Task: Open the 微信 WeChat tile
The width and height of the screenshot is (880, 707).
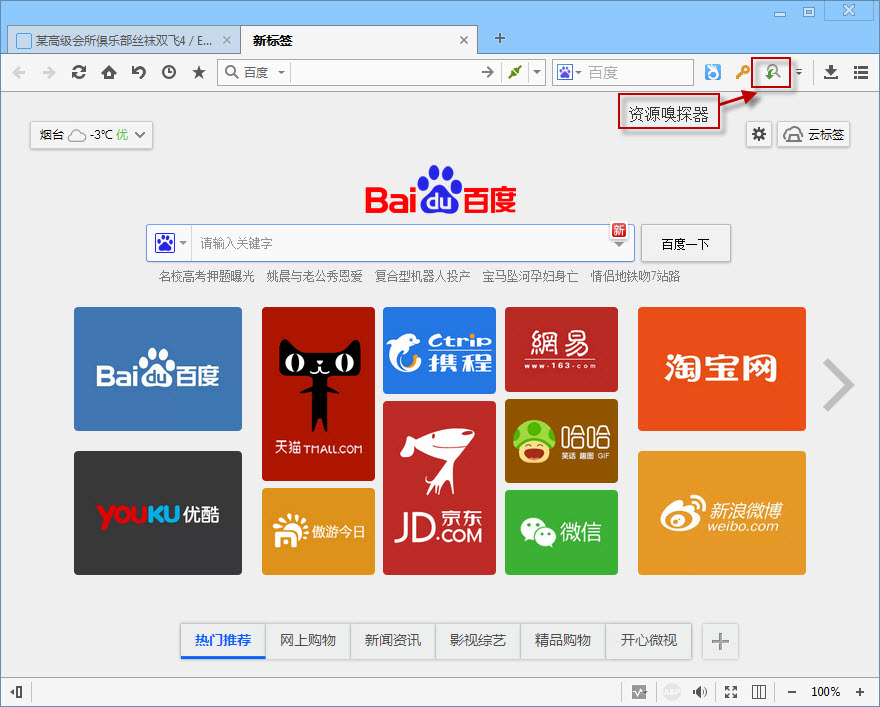Action: [x=561, y=532]
